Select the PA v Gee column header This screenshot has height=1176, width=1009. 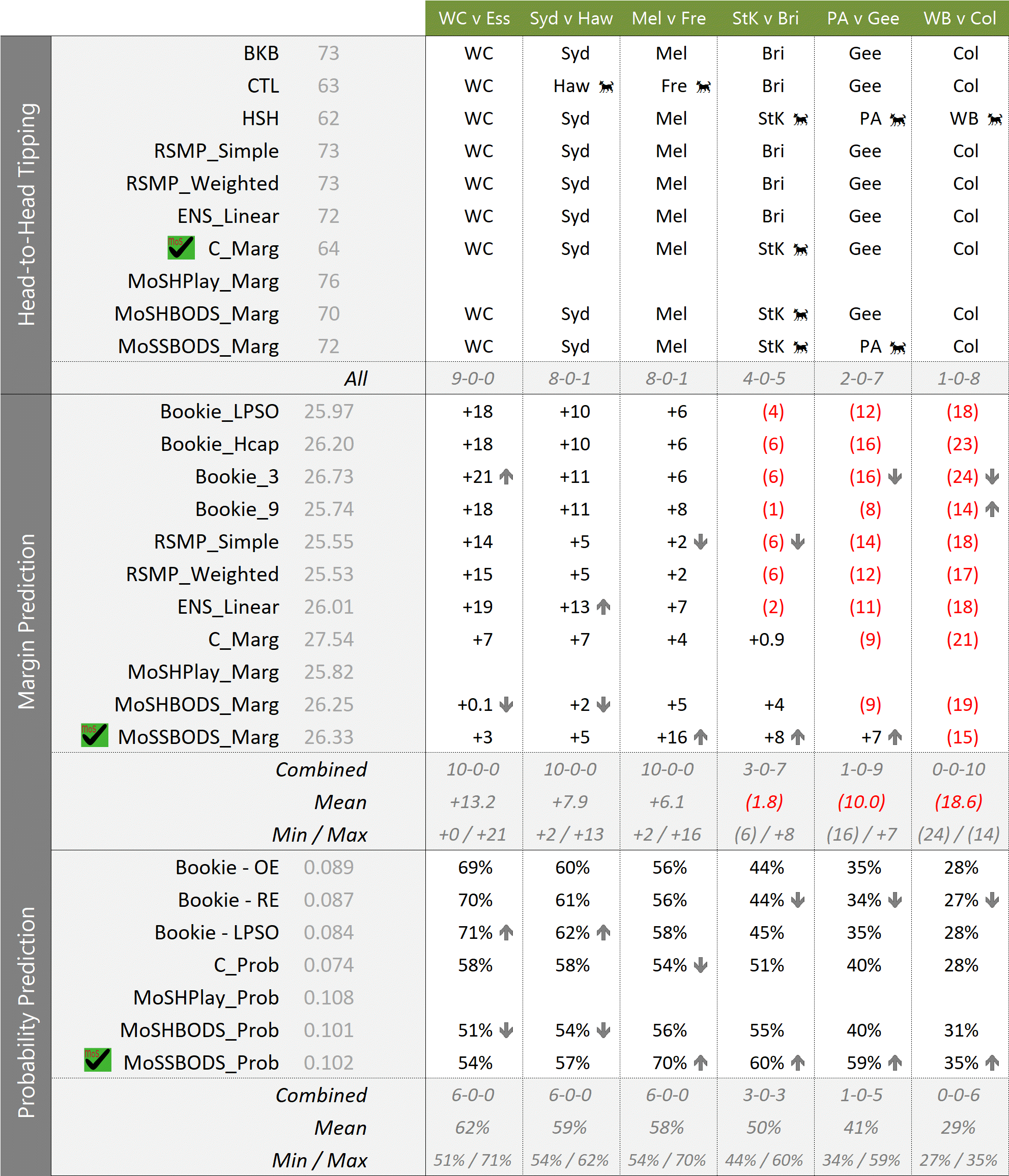click(862, 18)
